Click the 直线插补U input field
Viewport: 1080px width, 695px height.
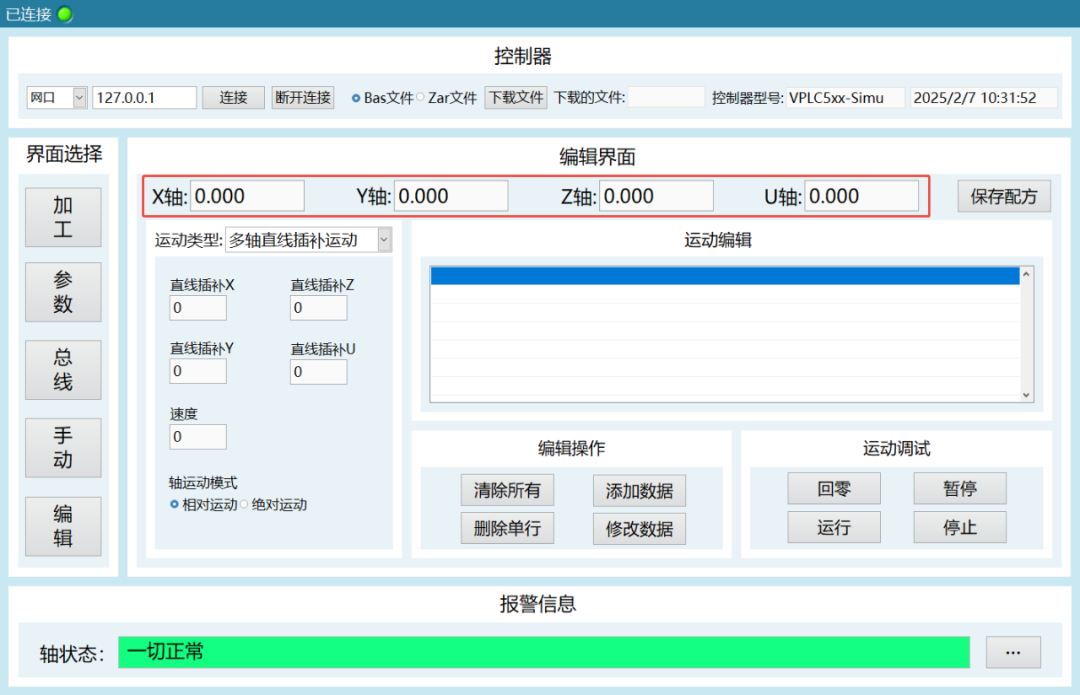pyautogui.click(x=318, y=372)
